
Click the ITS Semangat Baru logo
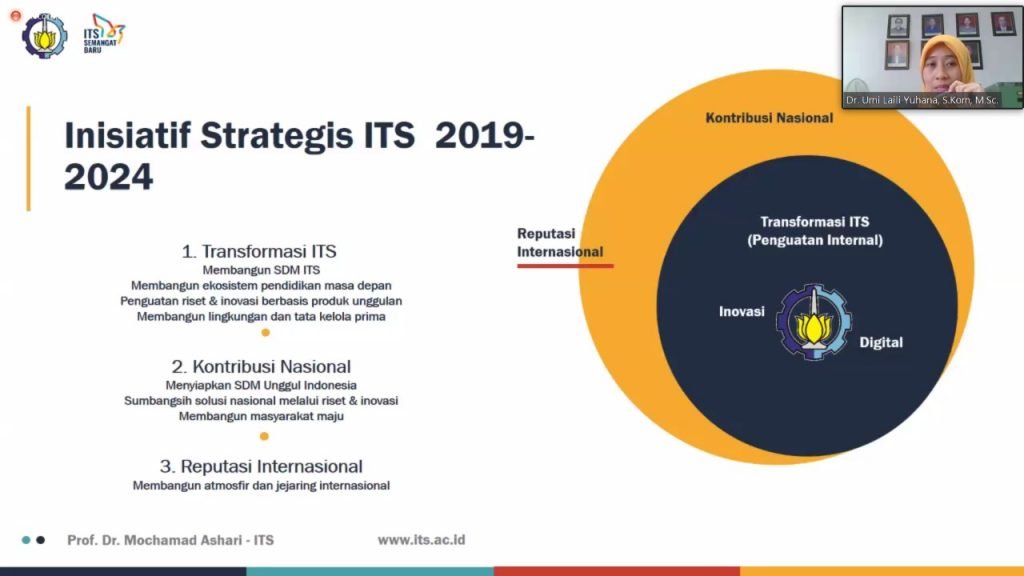[104, 35]
